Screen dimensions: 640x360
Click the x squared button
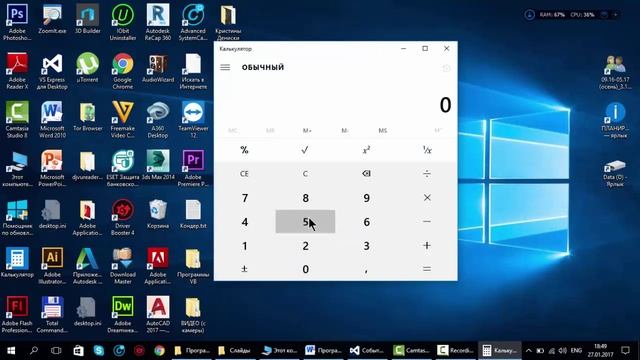pos(366,150)
